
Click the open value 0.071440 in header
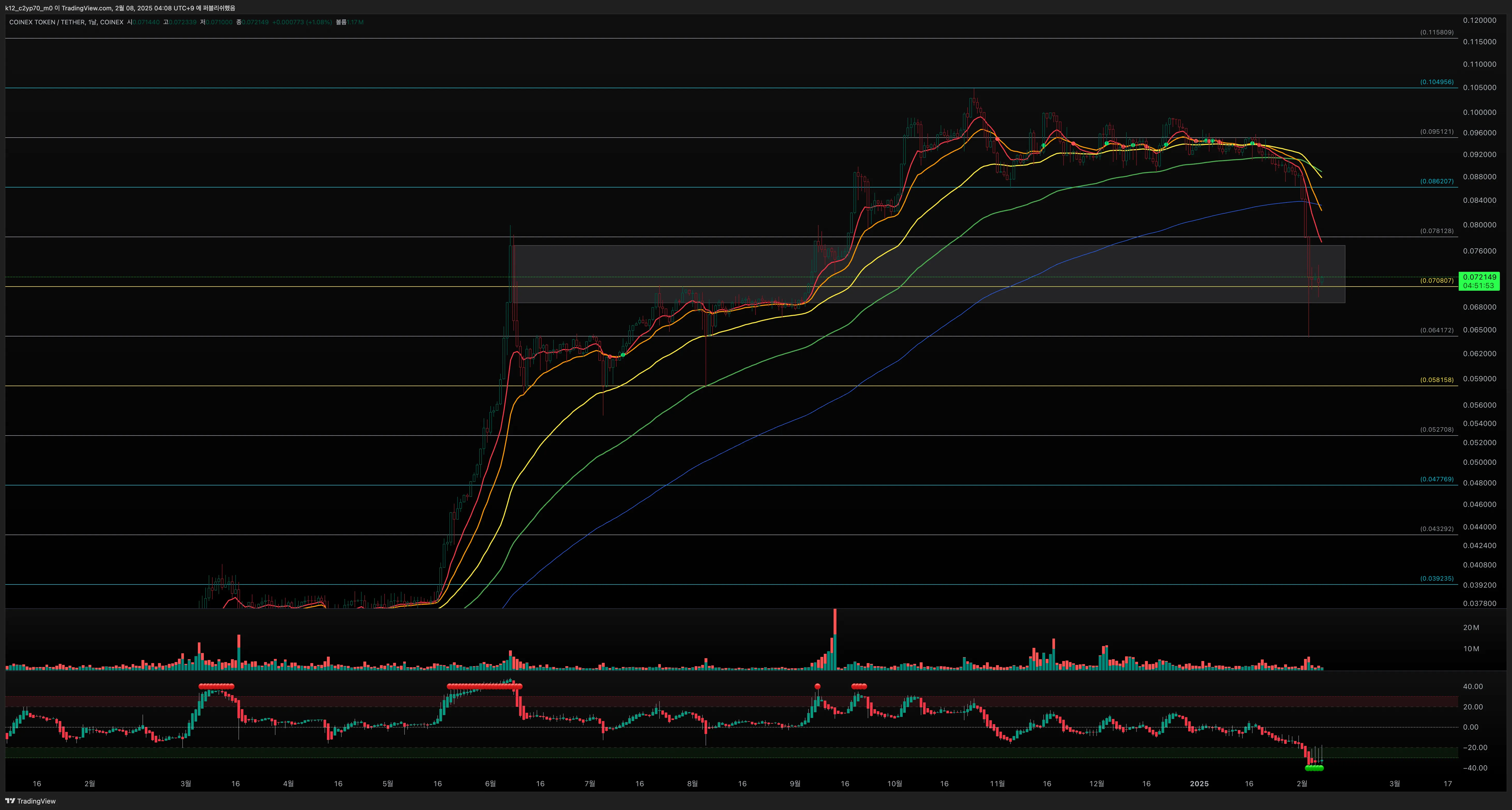coord(146,22)
